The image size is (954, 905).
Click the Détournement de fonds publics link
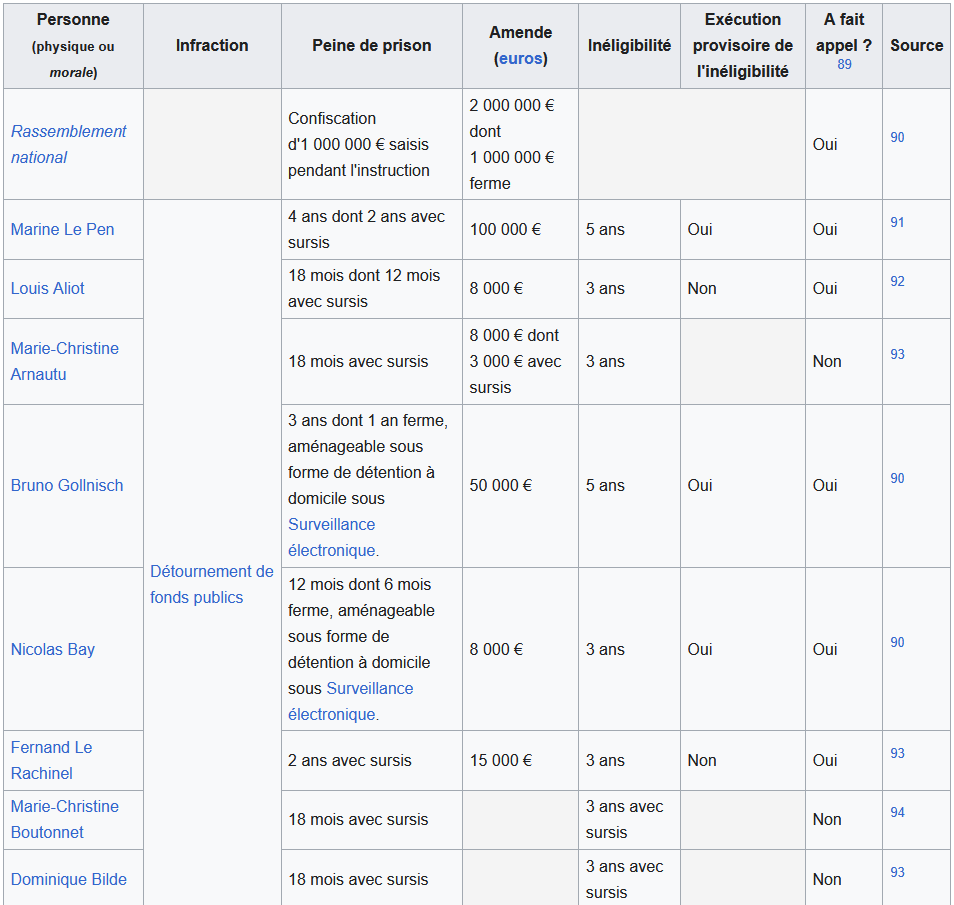pos(212,584)
